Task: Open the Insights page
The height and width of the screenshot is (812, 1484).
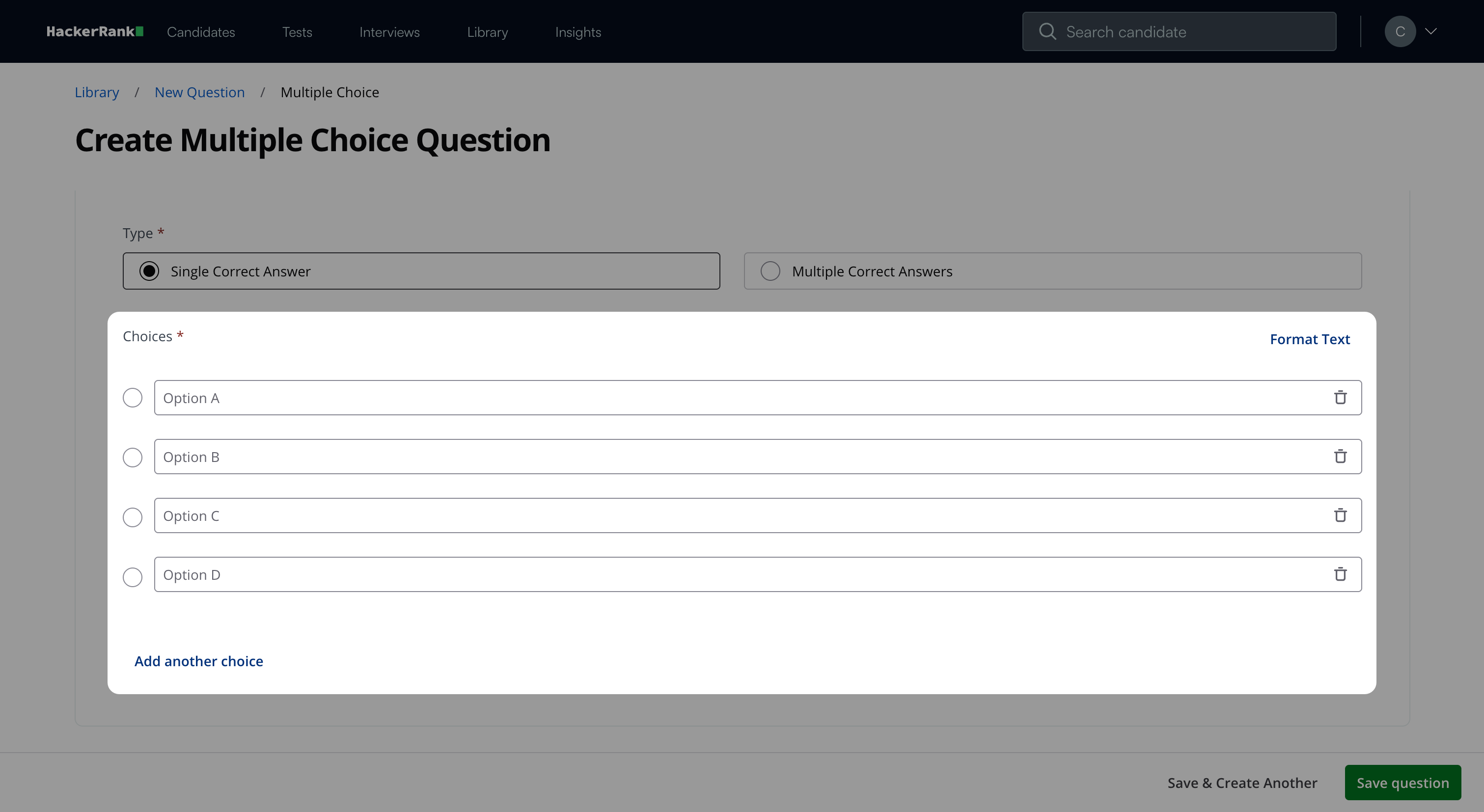Action: pos(578,32)
